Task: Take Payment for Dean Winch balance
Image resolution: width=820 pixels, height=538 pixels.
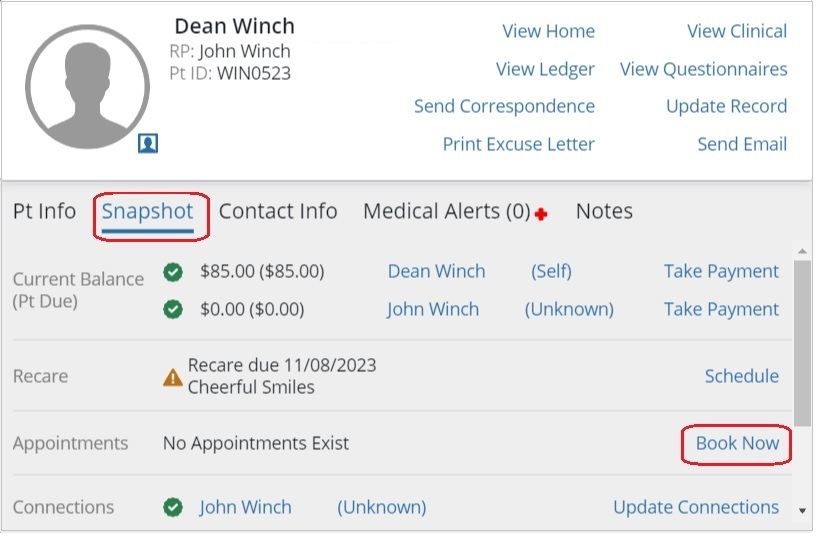Action: click(x=721, y=272)
